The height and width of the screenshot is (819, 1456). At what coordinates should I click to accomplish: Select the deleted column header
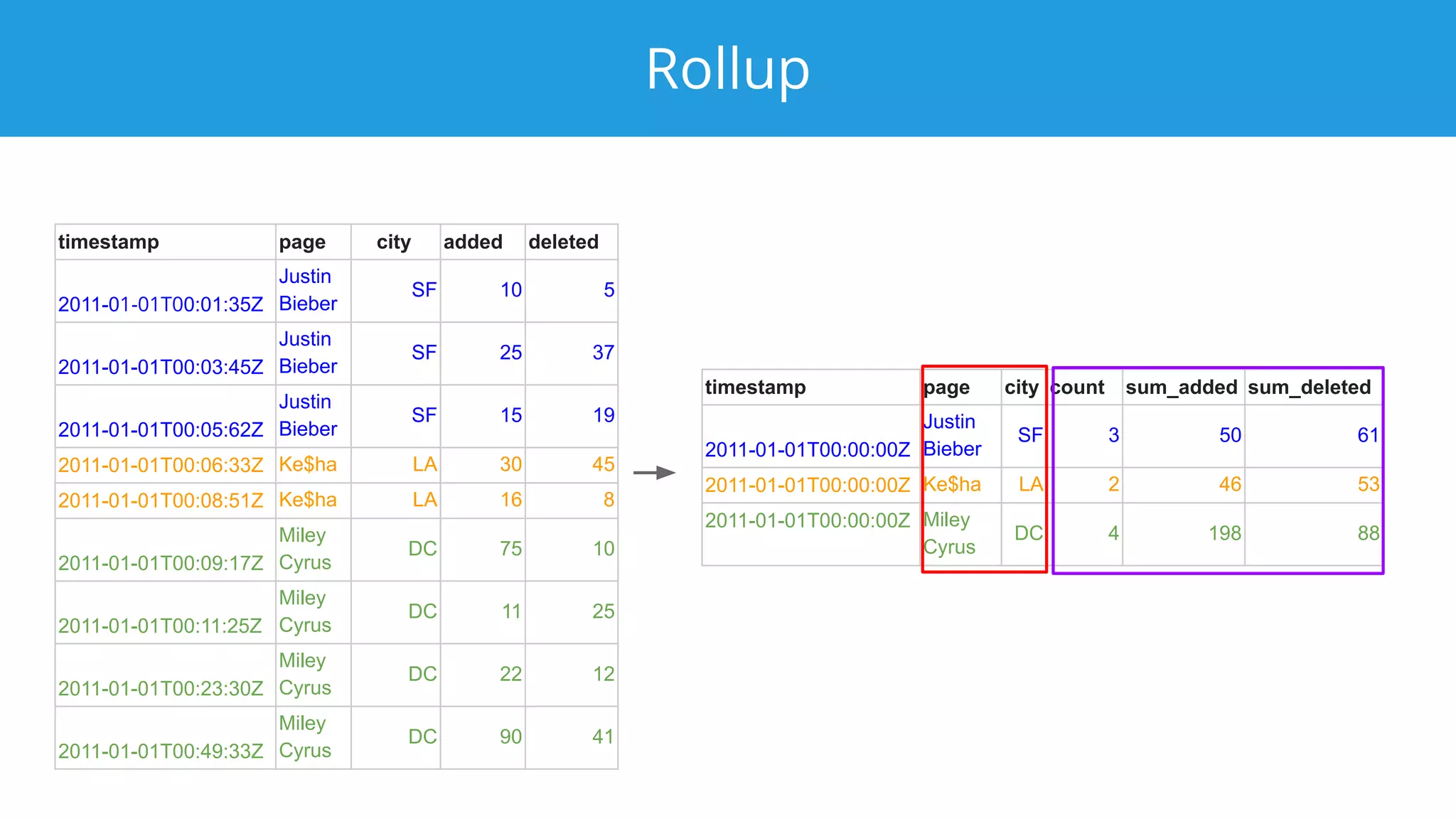564,242
